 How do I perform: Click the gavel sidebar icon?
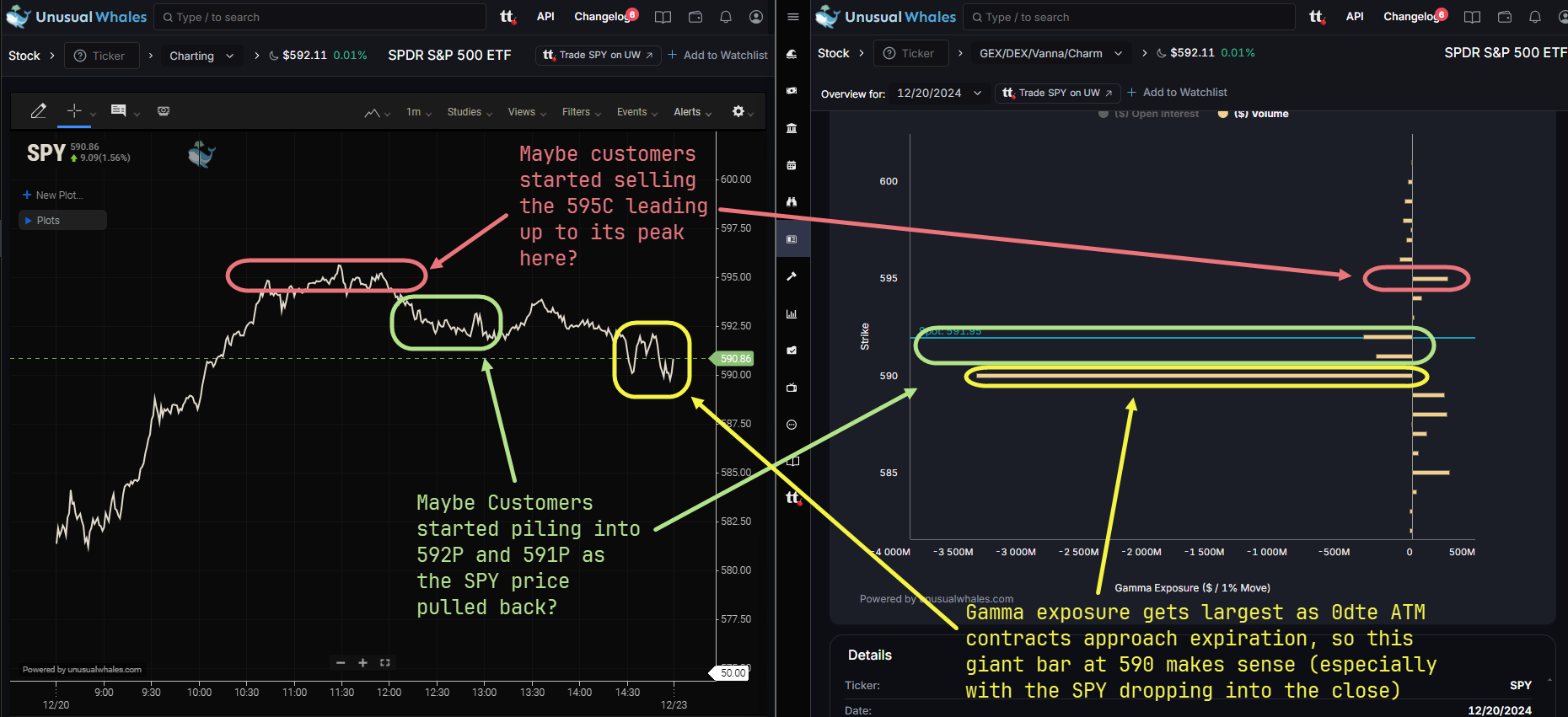pyautogui.click(x=792, y=276)
